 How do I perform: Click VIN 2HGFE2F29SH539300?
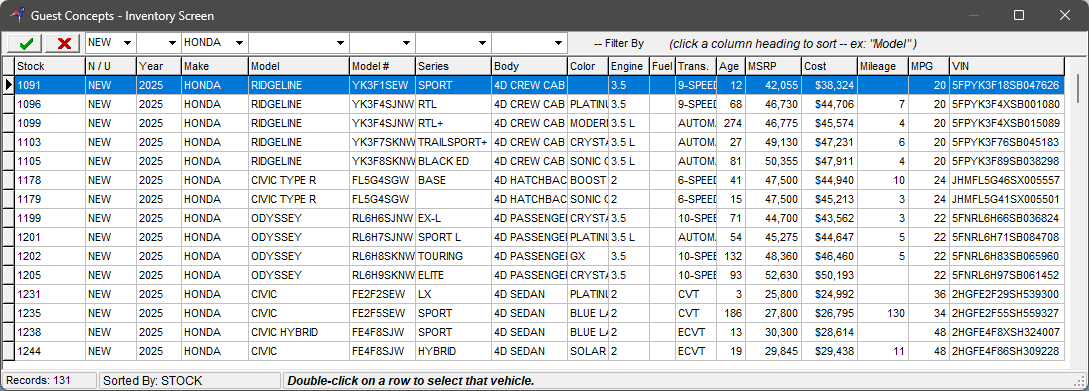coord(1006,294)
